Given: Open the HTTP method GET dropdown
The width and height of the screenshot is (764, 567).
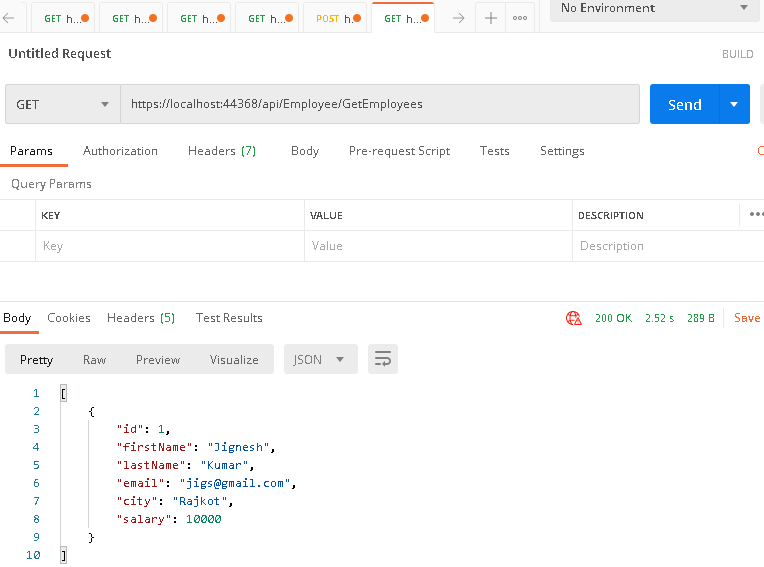Looking at the screenshot, I should 62,104.
